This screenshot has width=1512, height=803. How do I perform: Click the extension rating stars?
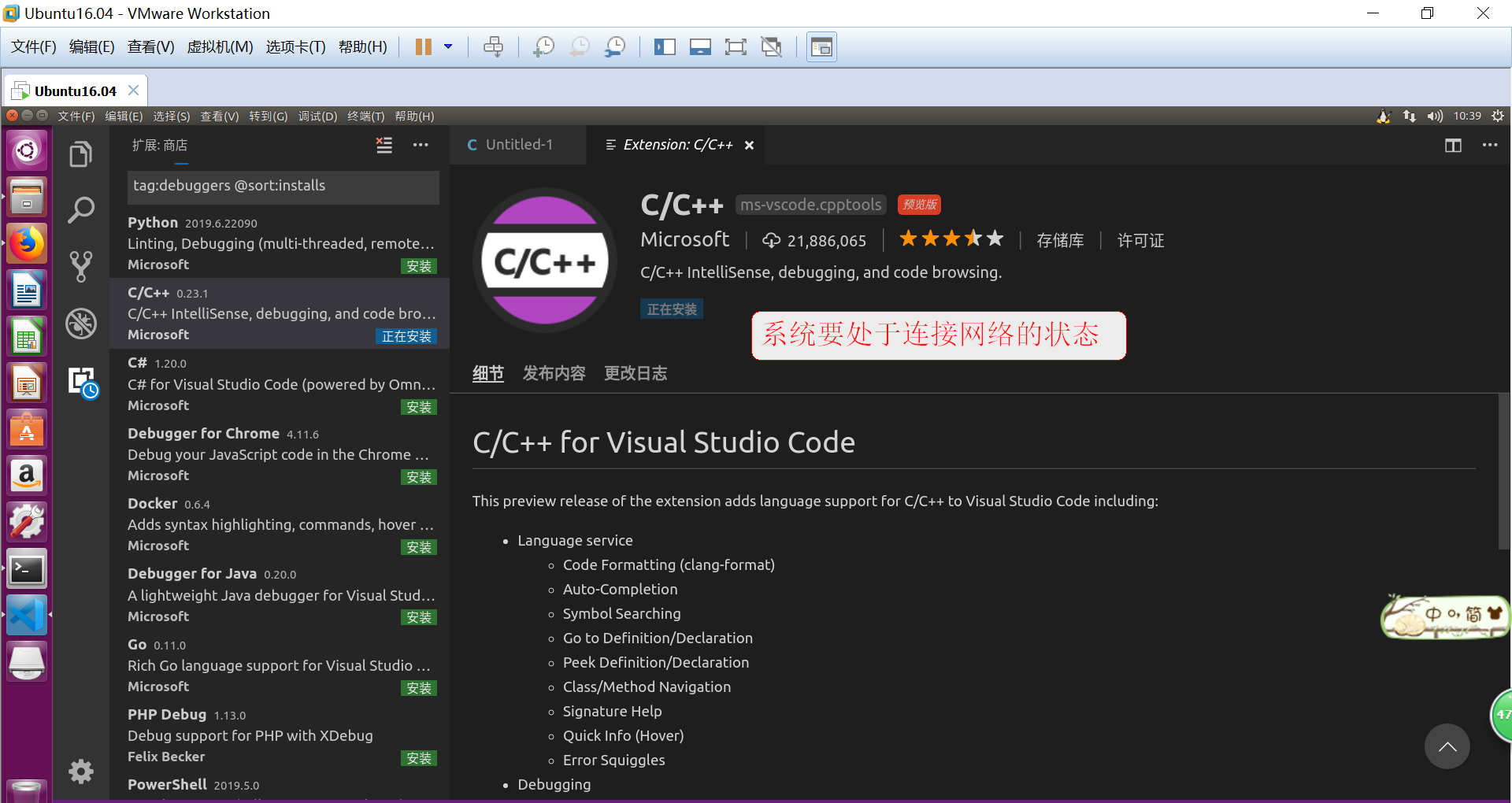(951, 239)
